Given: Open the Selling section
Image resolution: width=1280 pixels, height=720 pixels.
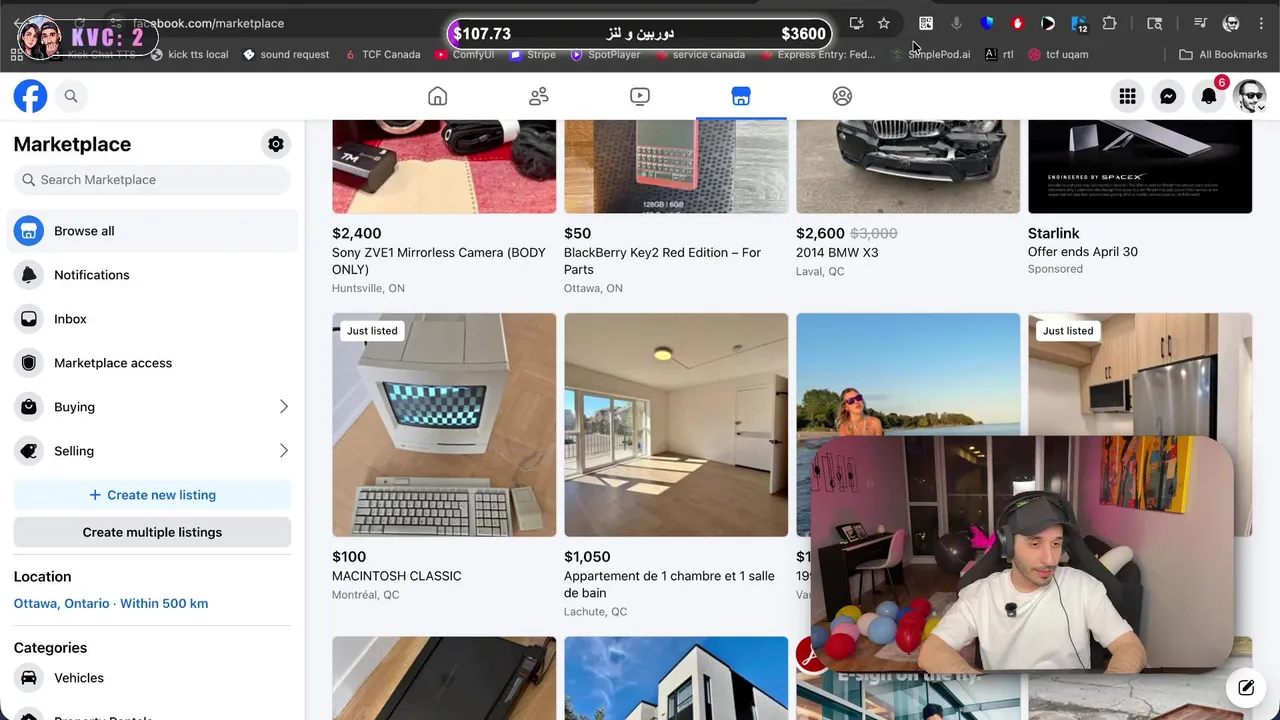Looking at the screenshot, I should tap(152, 451).
